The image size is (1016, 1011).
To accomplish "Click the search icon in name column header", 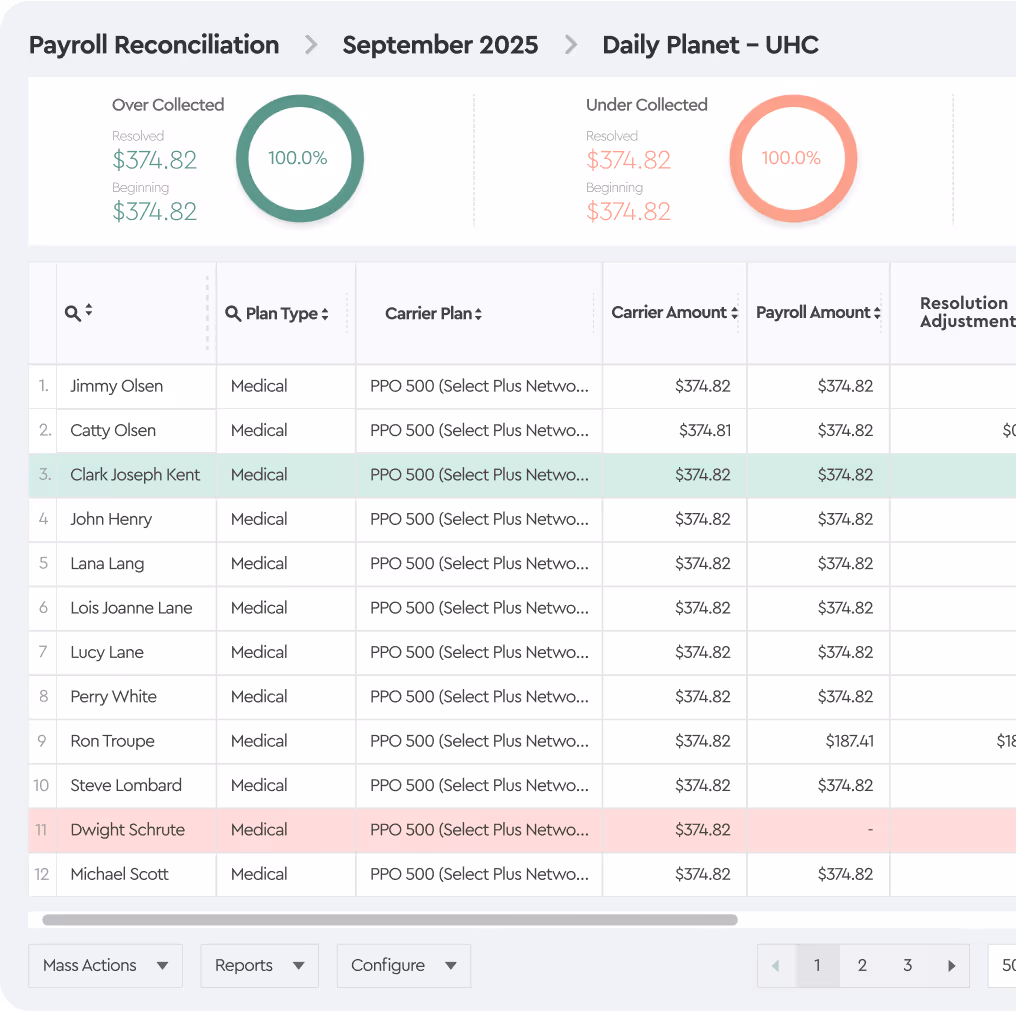I will click(72, 313).
